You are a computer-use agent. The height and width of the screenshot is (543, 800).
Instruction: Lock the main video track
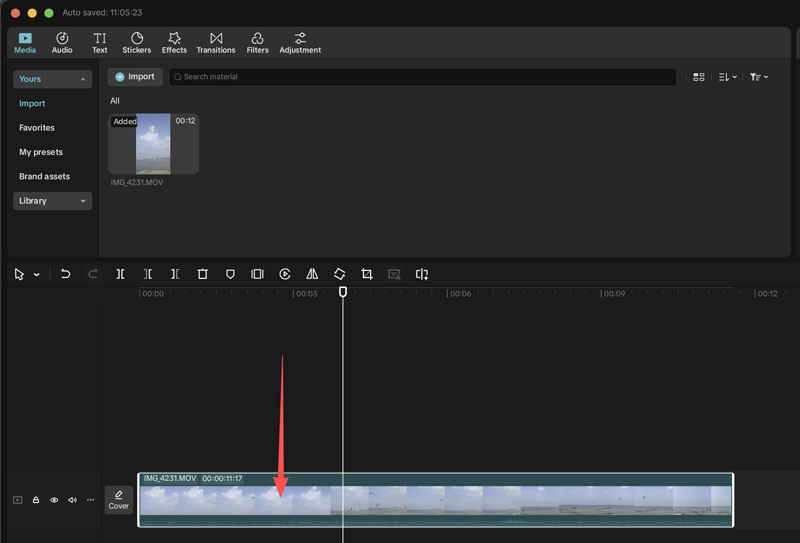[36, 500]
